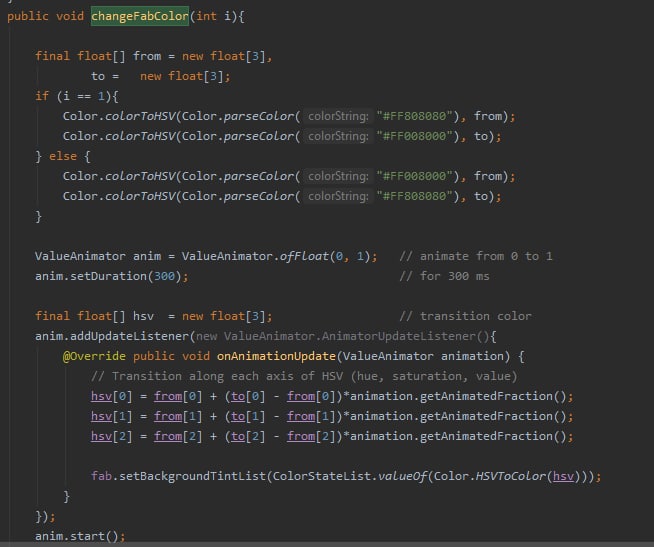Screen dimensions: 654x547
Task: Click the 'to' variable in 'to = new float[3]'
Action: tap(98, 76)
